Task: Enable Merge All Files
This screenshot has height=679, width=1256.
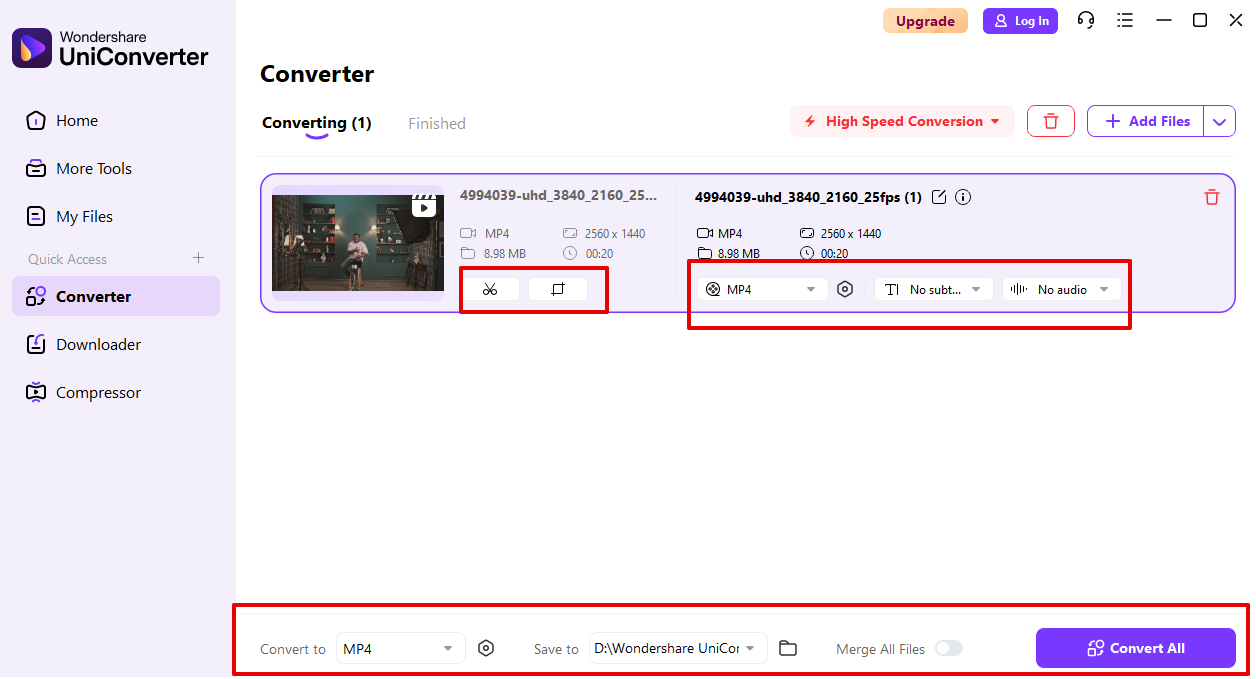Action: coord(948,648)
